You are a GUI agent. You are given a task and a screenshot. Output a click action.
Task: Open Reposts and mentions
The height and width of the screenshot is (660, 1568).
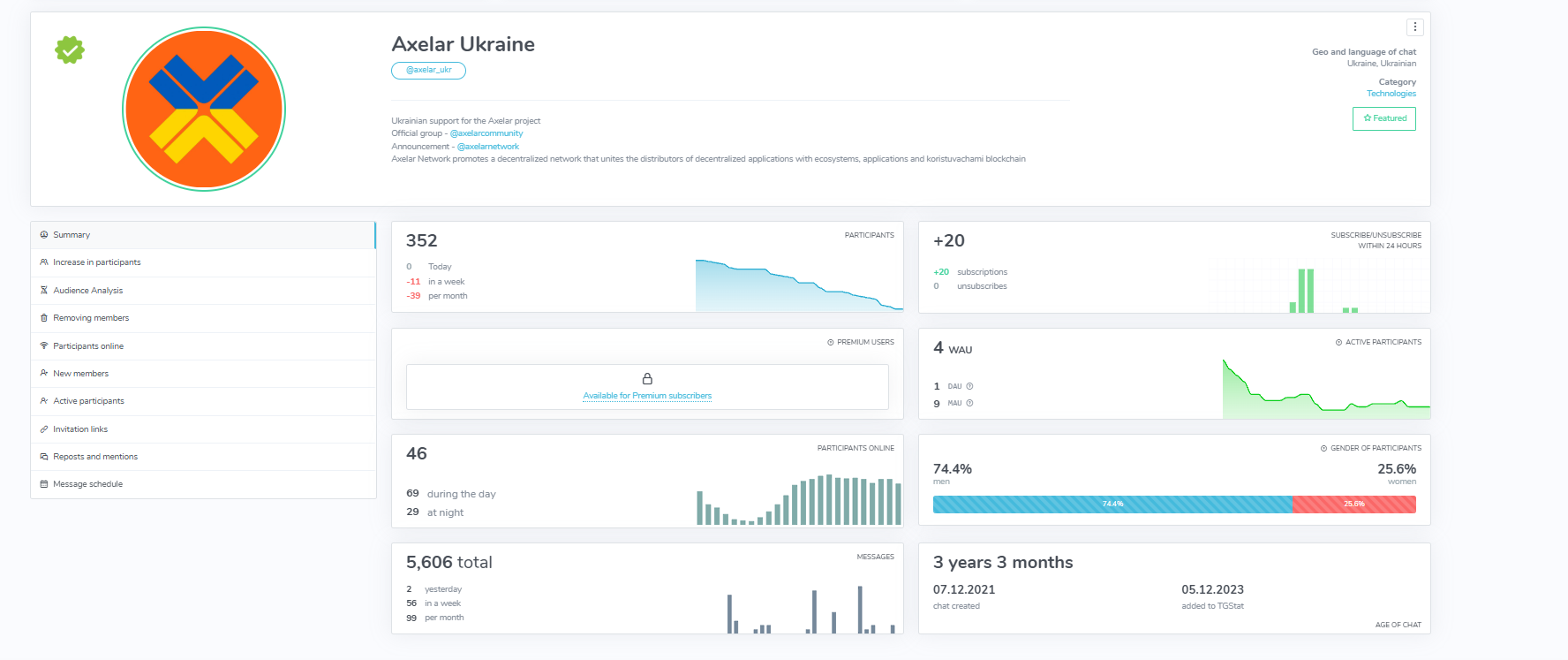tap(203, 457)
